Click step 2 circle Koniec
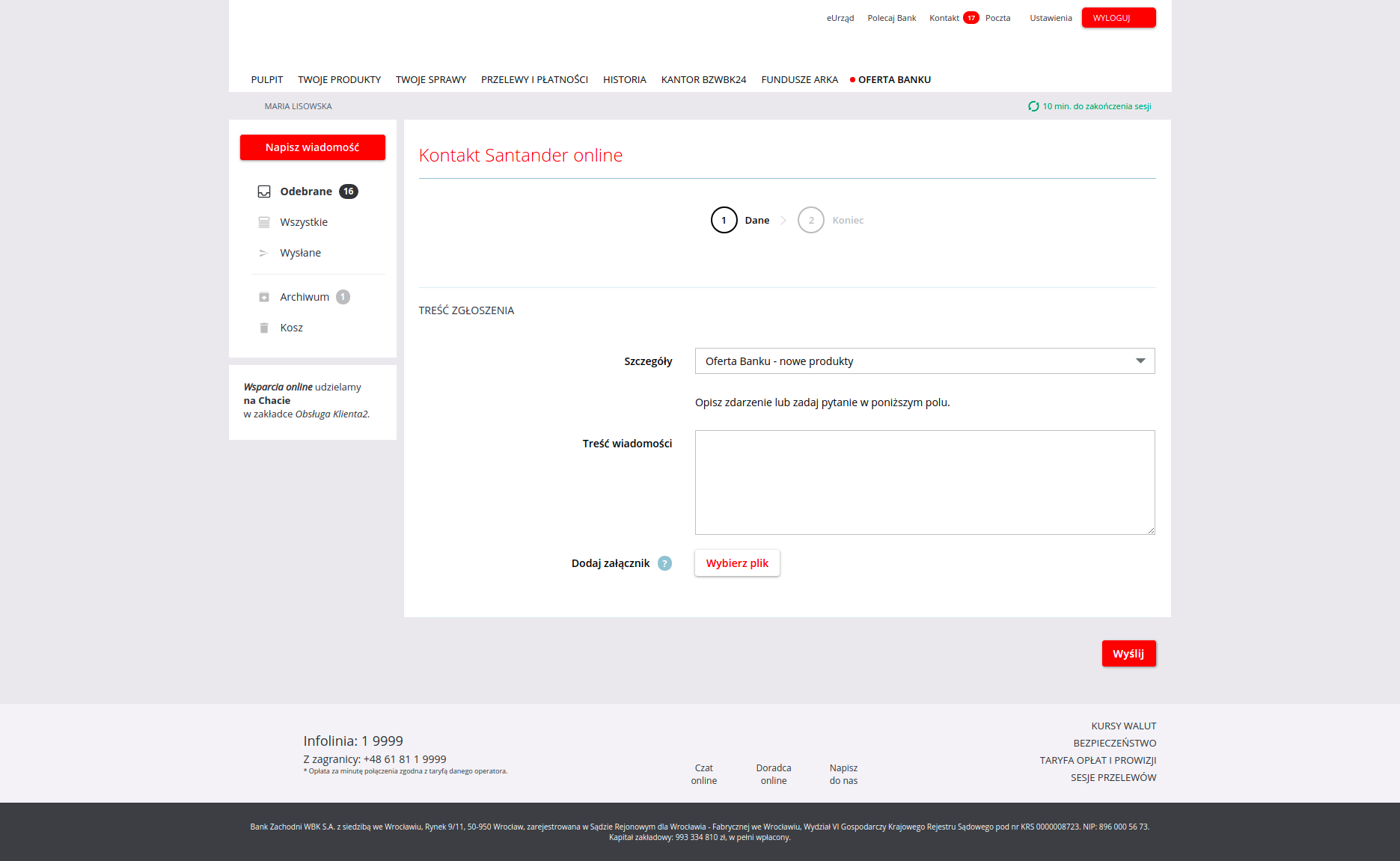This screenshot has width=1400, height=861. click(x=811, y=220)
